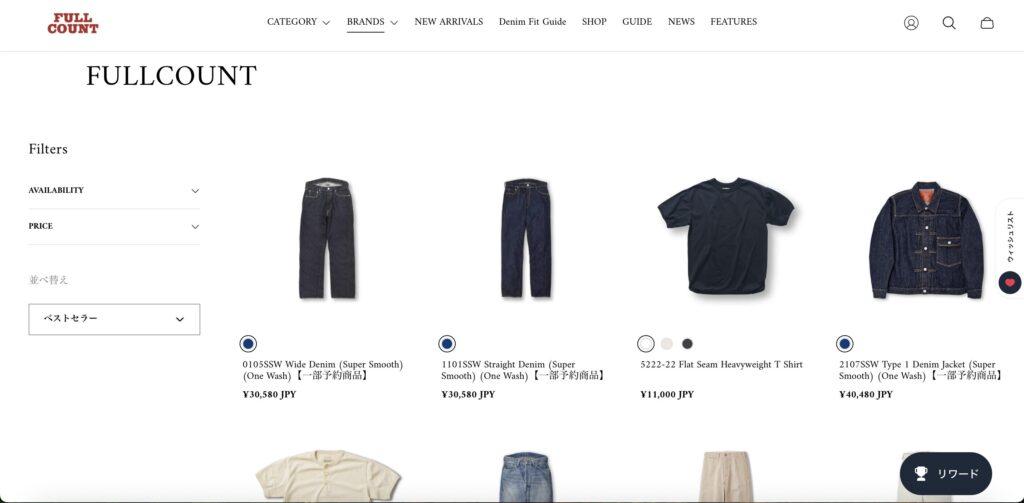1024x503 pixels.
Task: Choose dark gray color for Flat Seam T Shirt
Action: [x=687, y=344]
